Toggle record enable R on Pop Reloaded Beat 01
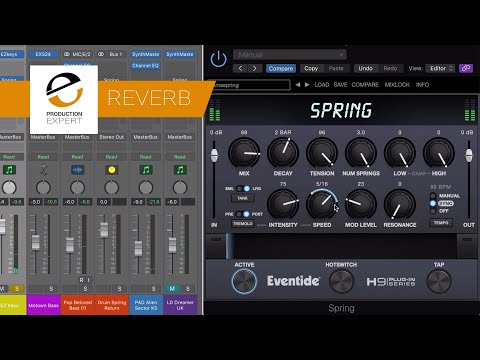Screen dimensions: 480x360 tap(81, 280)
